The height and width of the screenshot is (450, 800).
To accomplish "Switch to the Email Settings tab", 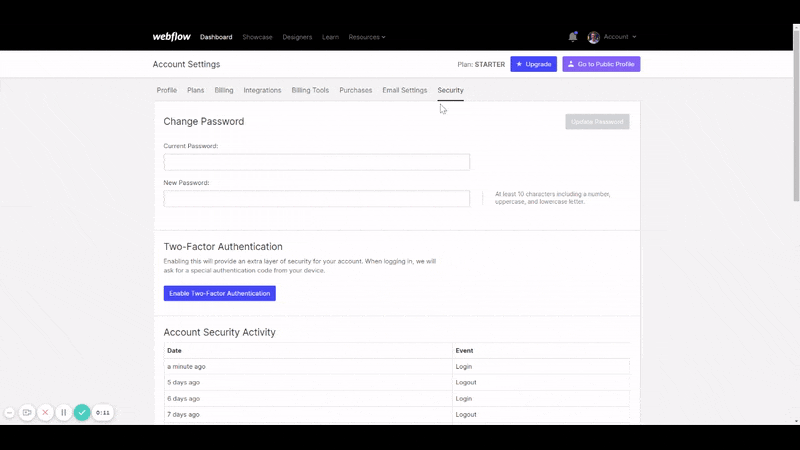I will [405, 90].
